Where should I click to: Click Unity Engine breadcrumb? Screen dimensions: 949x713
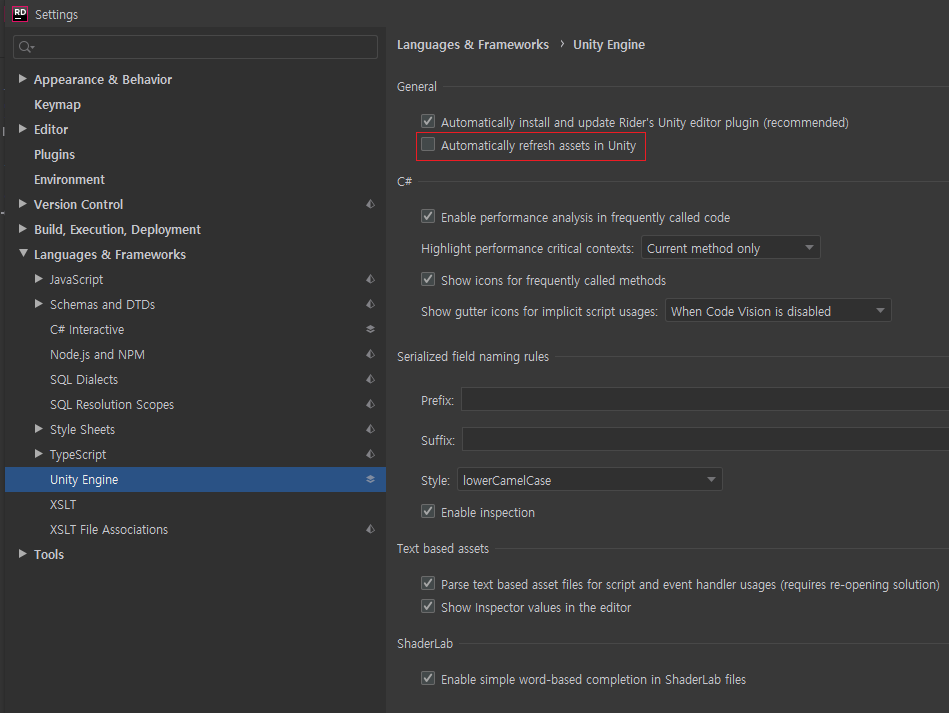pyautogui.click(x=609, y=45)
